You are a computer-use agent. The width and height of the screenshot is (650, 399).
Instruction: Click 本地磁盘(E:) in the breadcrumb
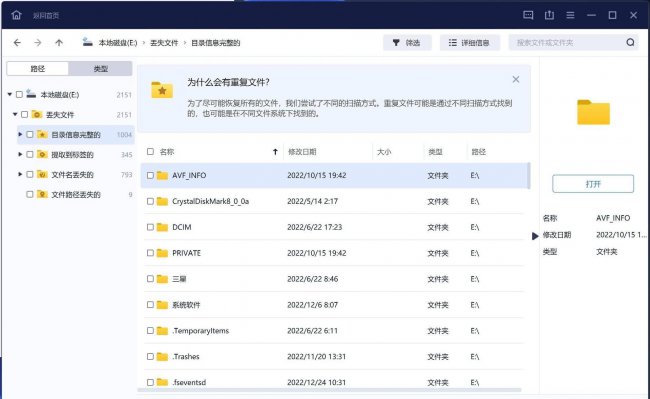click(x=118, y=43)
